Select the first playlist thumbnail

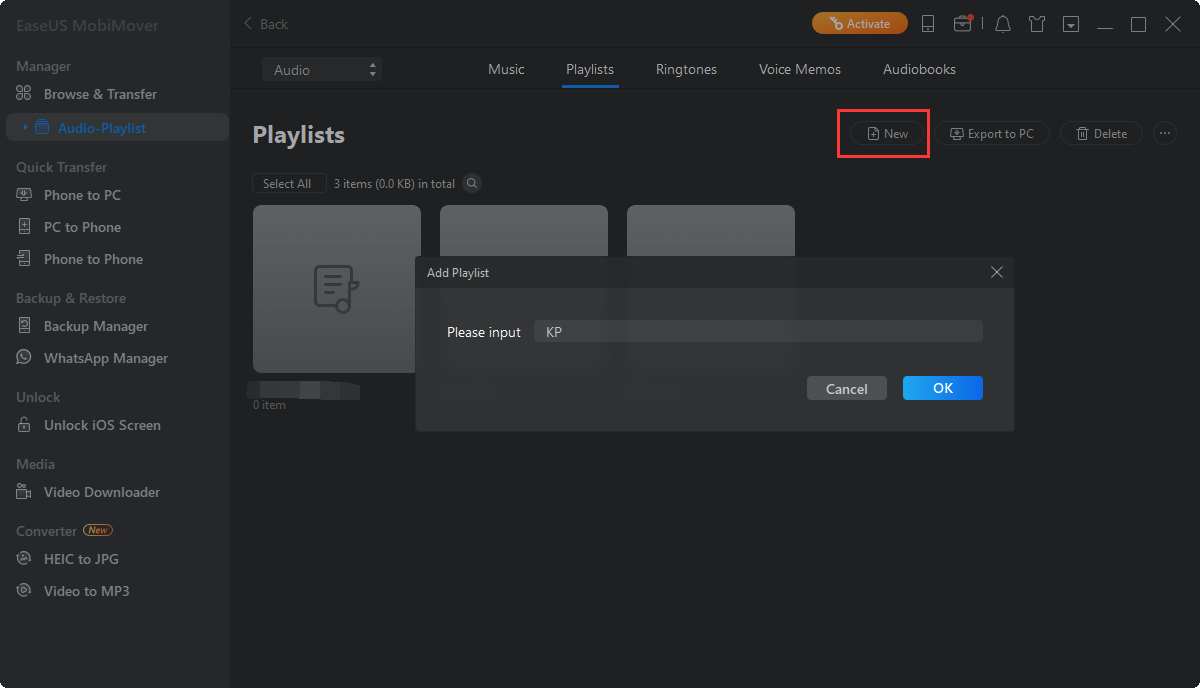pos(336,289)
